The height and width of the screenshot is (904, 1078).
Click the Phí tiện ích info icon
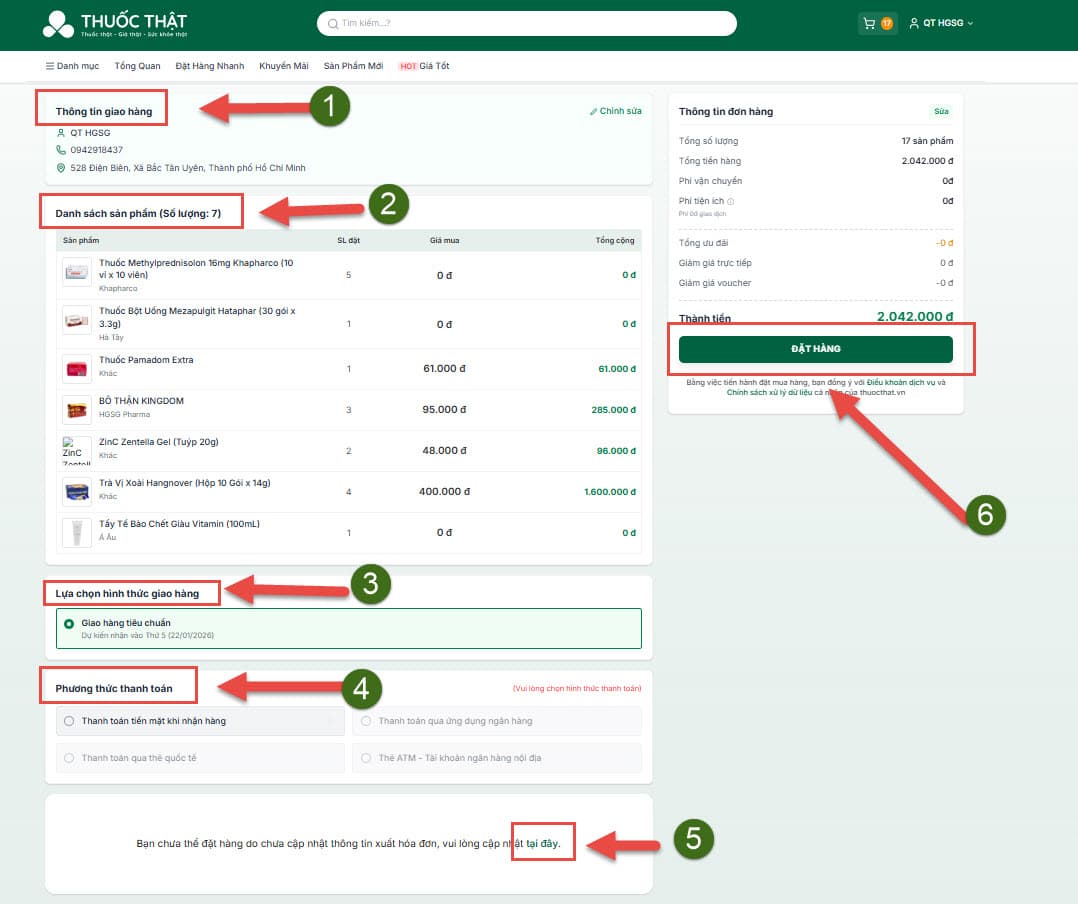pyautogui.click(x=731, y=202)
